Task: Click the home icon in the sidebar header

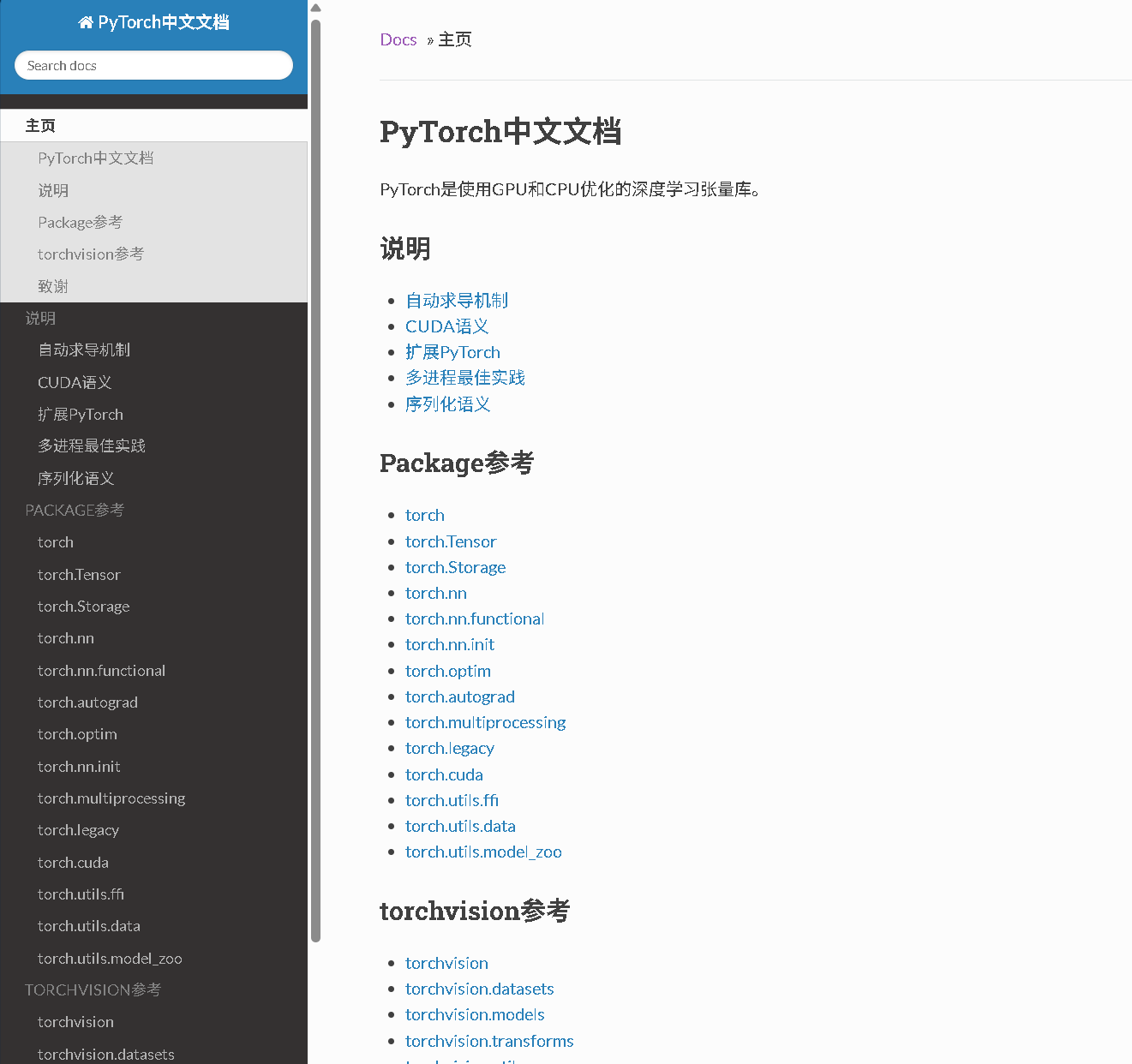Action: tap(85, 21)
